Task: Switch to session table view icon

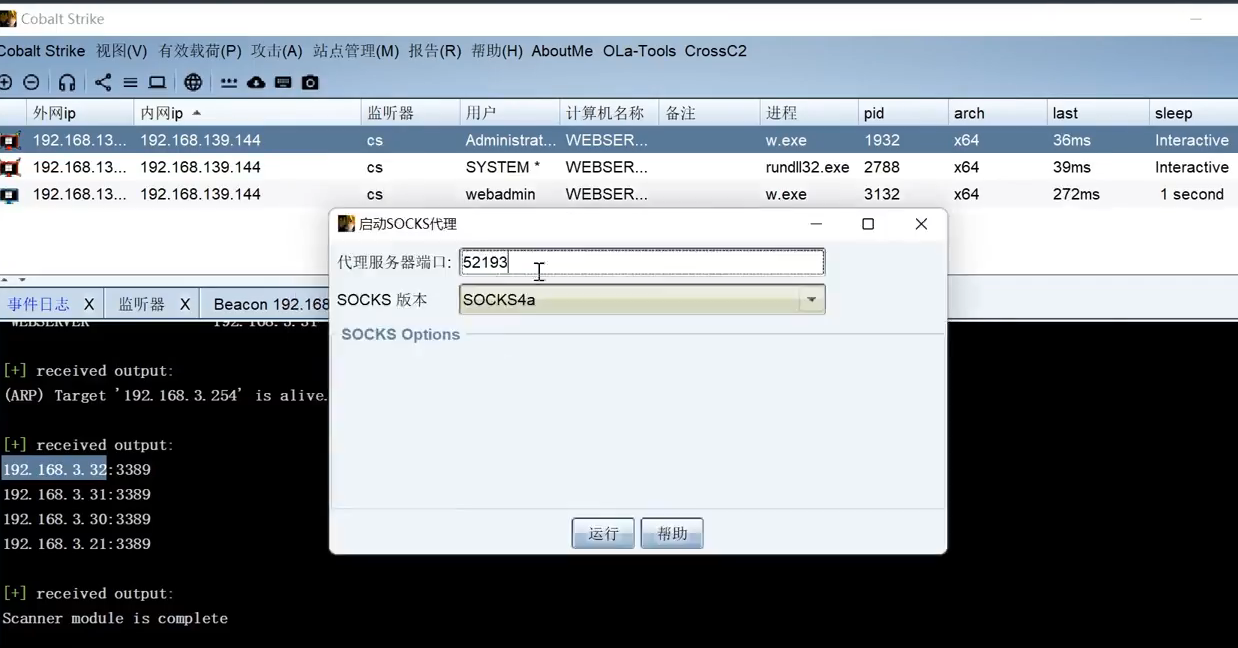Action: 130,82
